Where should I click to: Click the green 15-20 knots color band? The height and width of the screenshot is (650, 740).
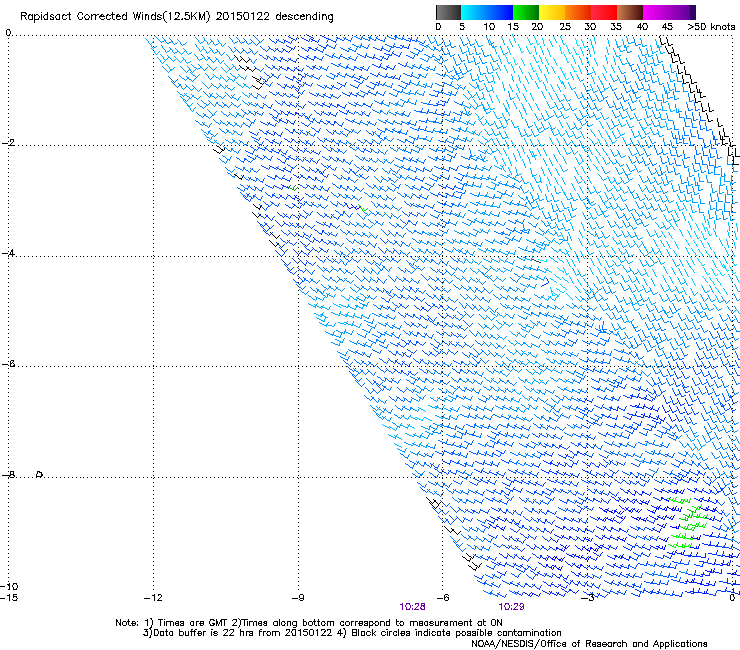click(526, 12)
